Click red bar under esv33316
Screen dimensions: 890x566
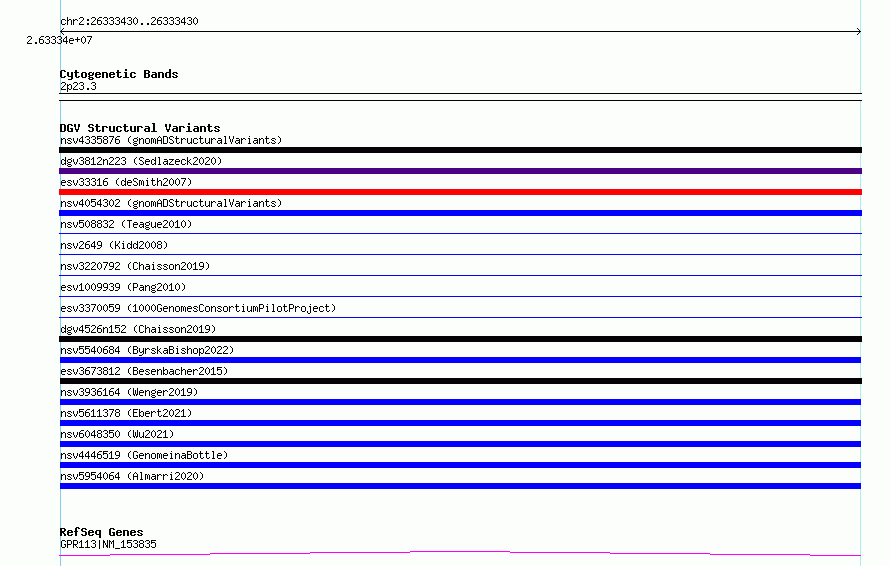pos(460,192)
